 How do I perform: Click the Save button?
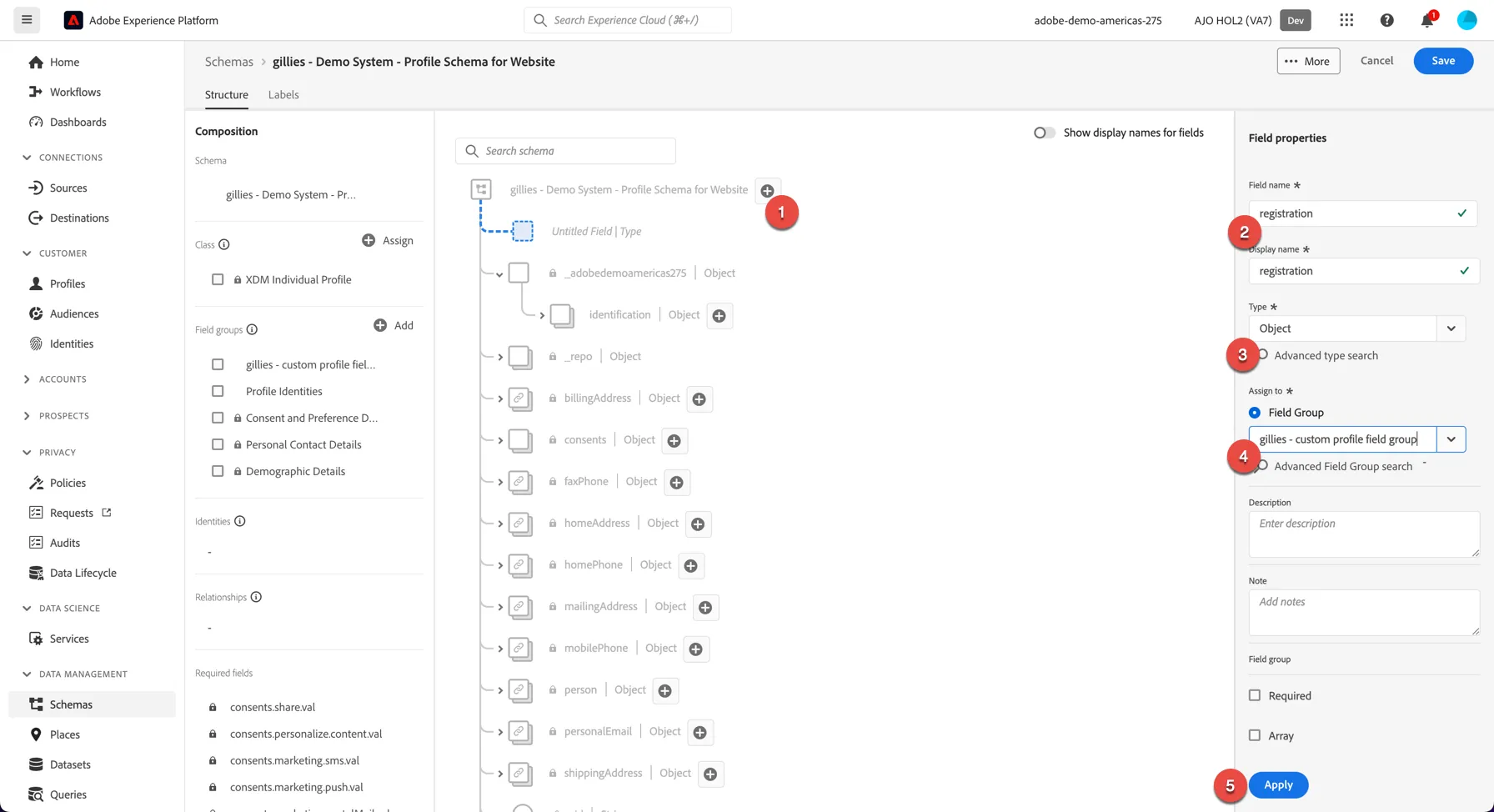[x=1443, y=61]
